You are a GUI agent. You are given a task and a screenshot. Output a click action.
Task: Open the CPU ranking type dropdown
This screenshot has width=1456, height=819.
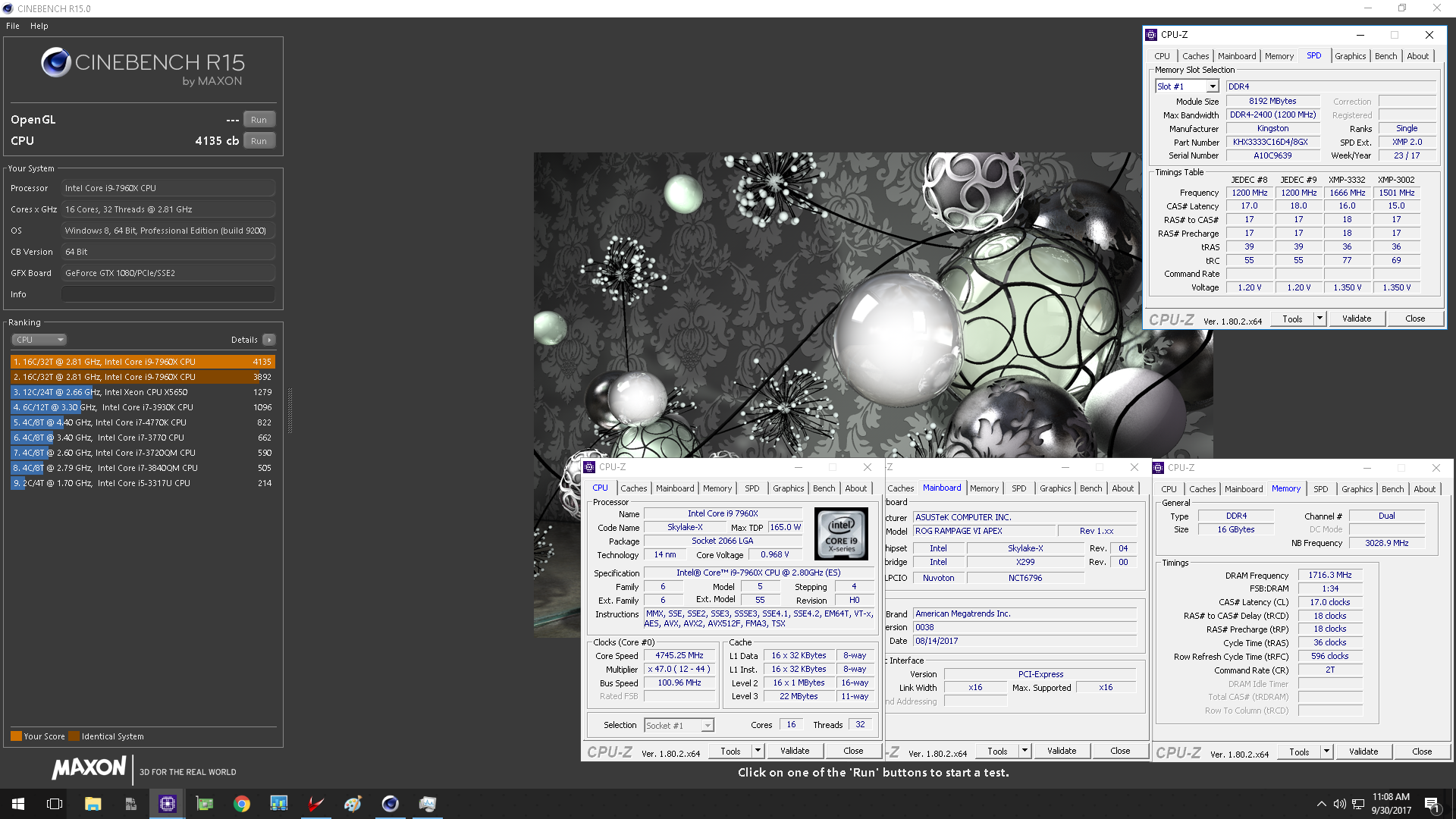point(39,340)
